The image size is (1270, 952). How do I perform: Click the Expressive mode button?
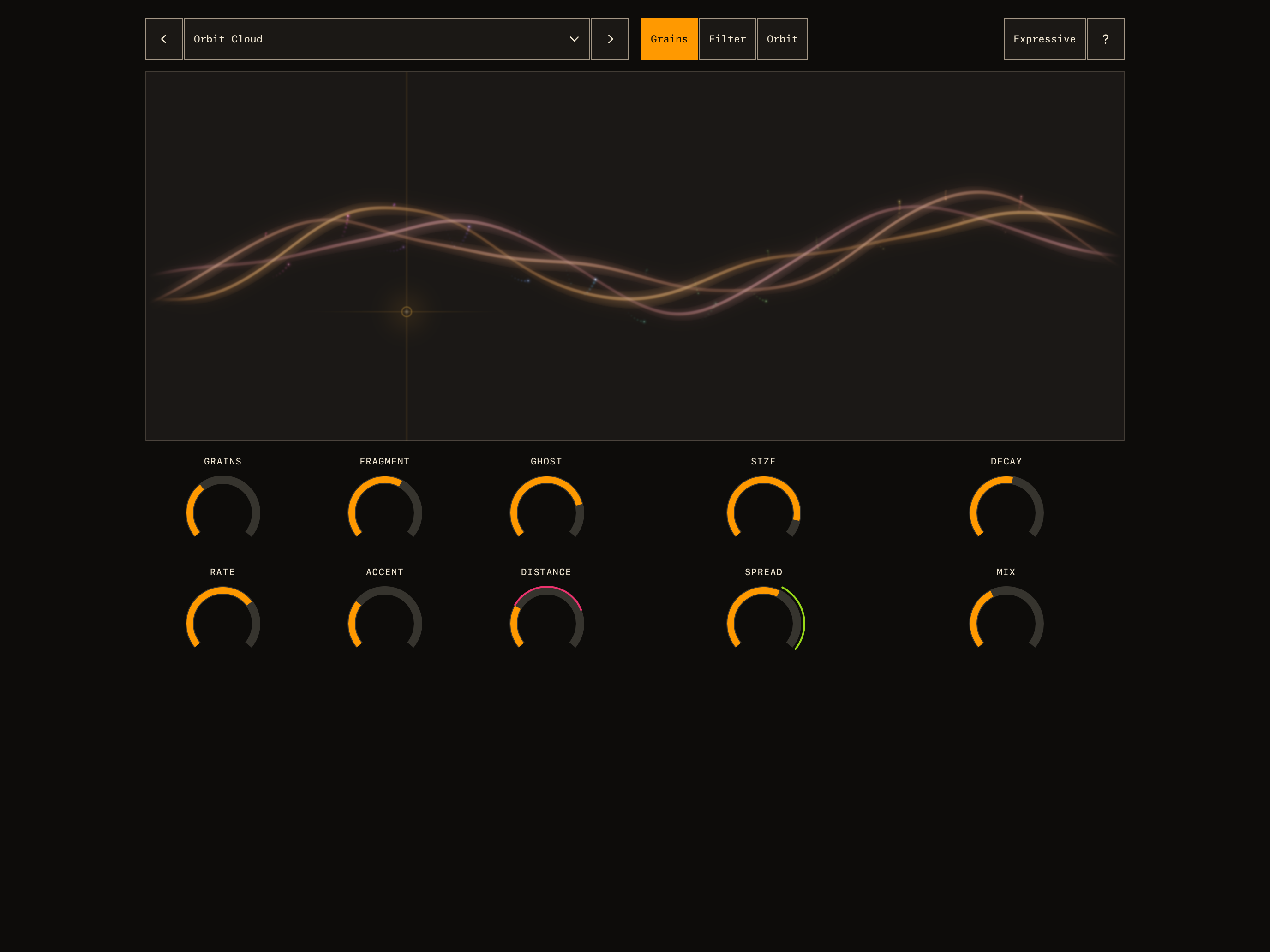(1044, 39)
